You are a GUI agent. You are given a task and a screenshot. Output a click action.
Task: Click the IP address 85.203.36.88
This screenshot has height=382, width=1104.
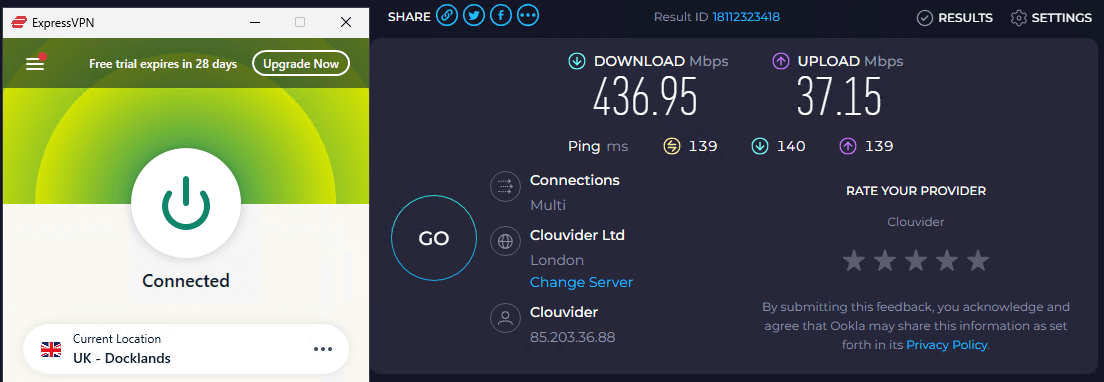tap(572, 338)
